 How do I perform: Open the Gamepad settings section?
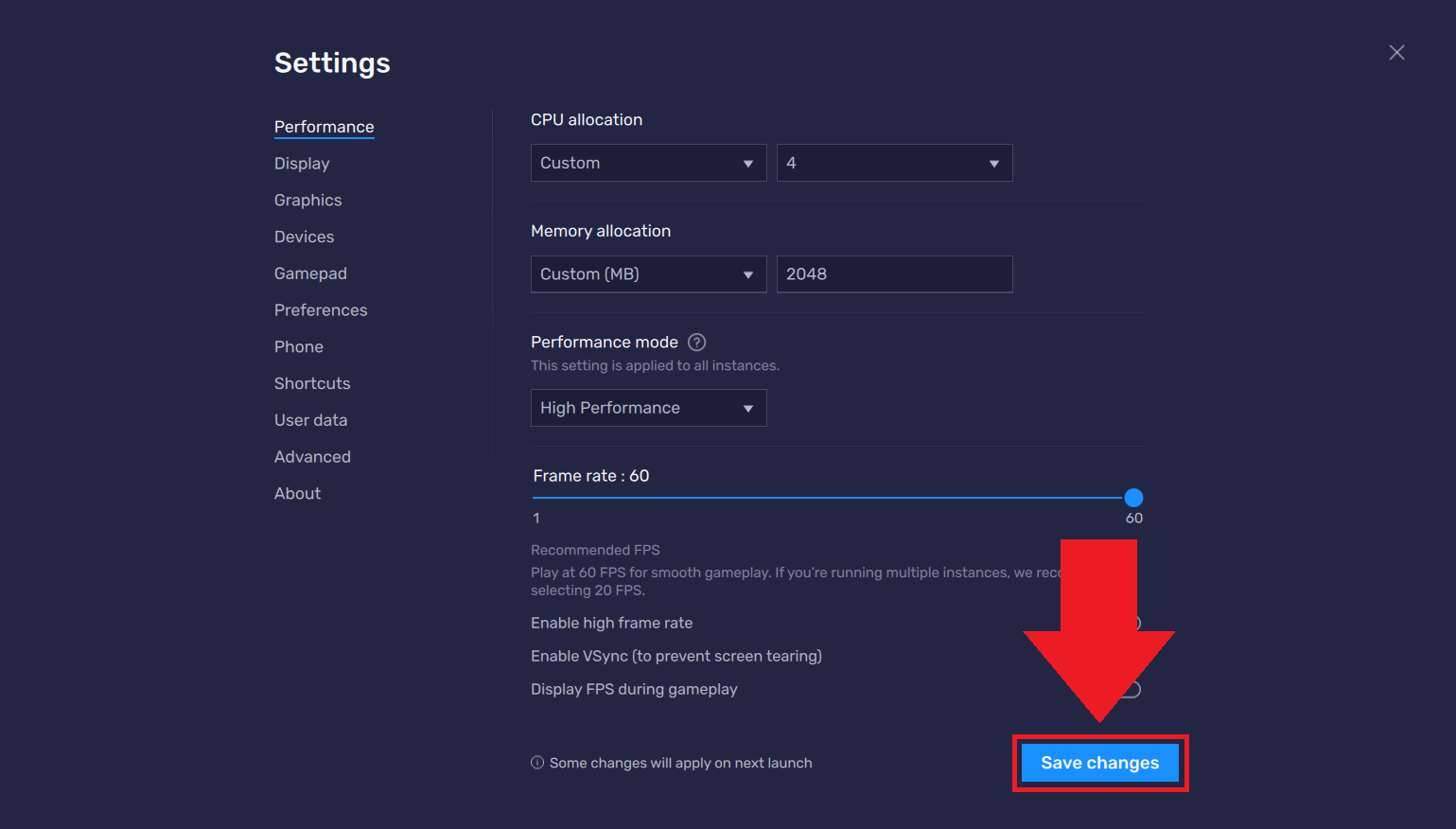pyautogui.click(x=310, y=273)
